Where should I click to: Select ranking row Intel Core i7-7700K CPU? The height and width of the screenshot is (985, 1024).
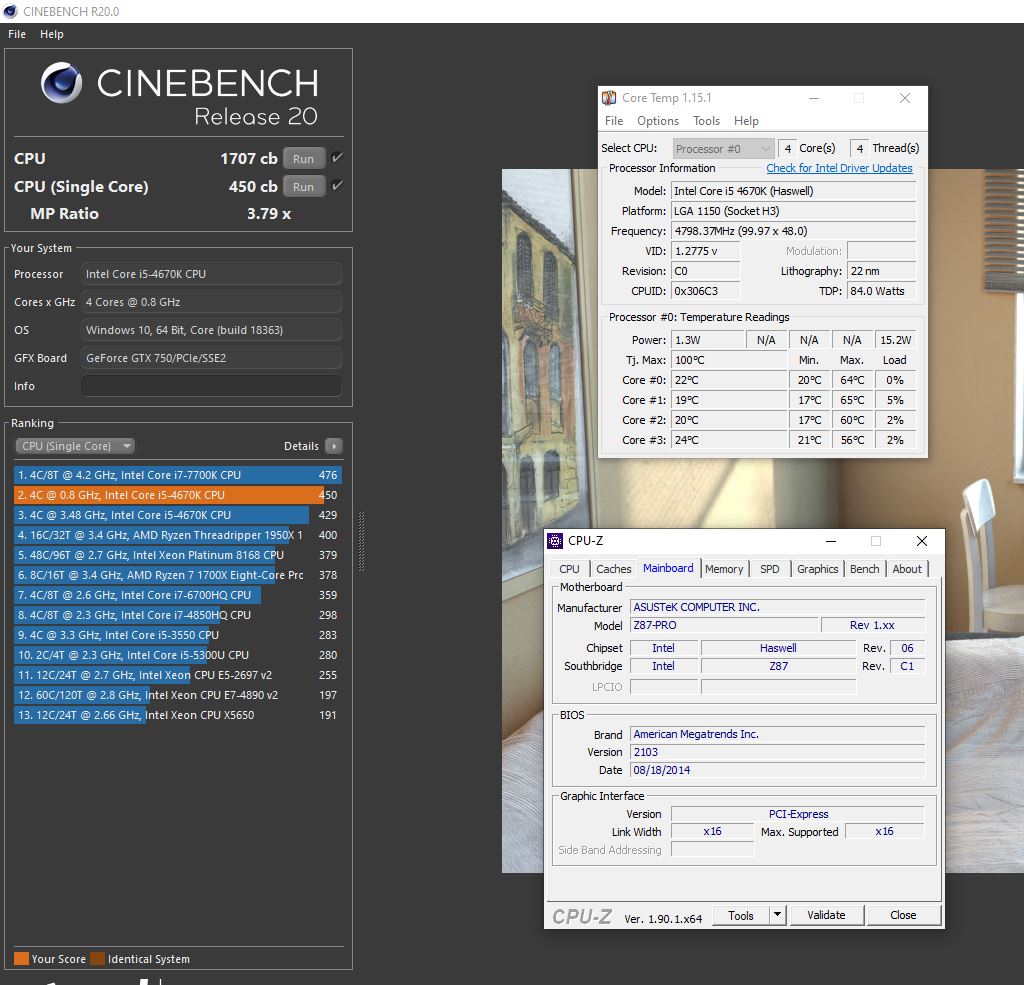(x=178, y=475)
